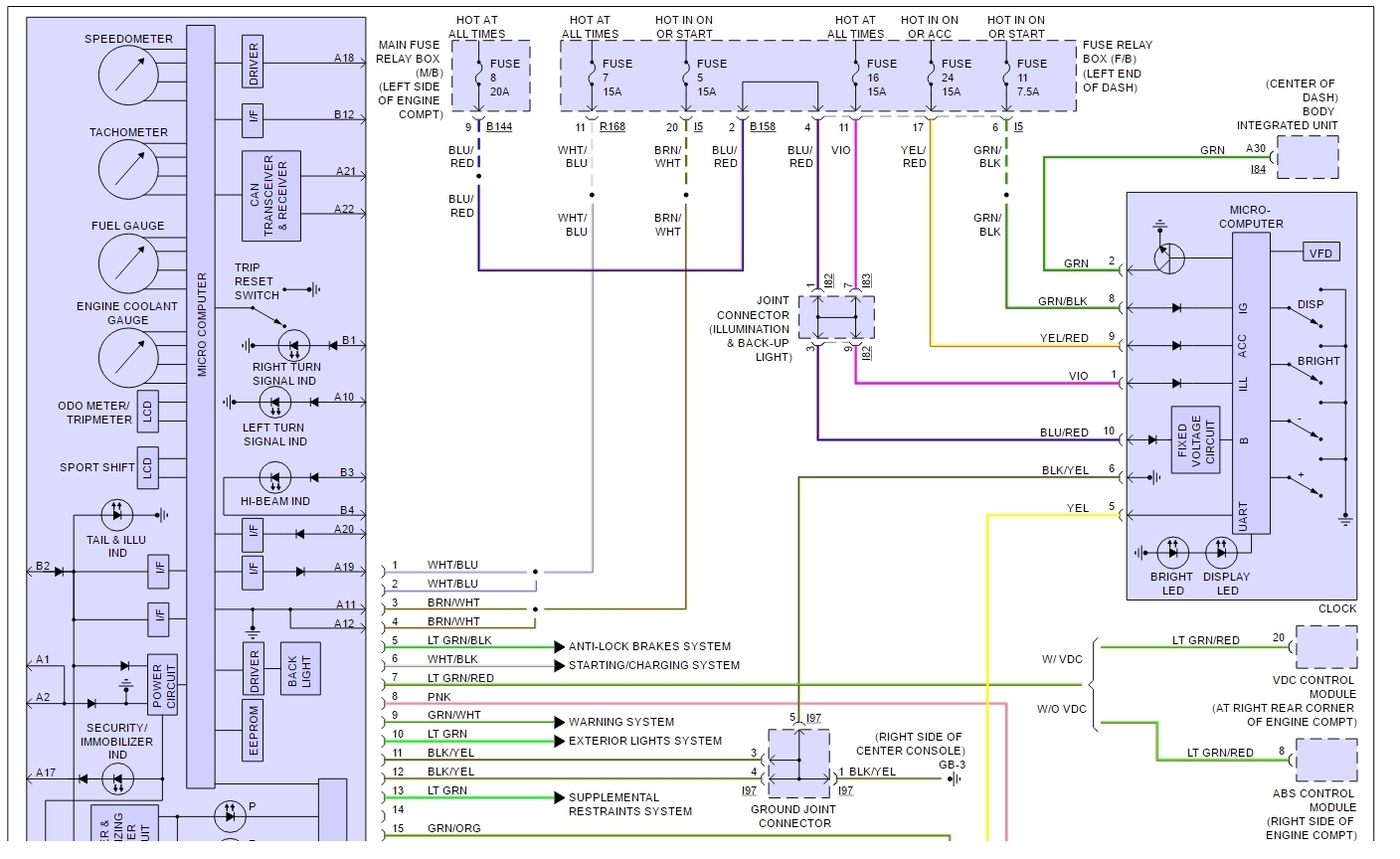Click Fuse 8 20A in main fuse box

493,78
